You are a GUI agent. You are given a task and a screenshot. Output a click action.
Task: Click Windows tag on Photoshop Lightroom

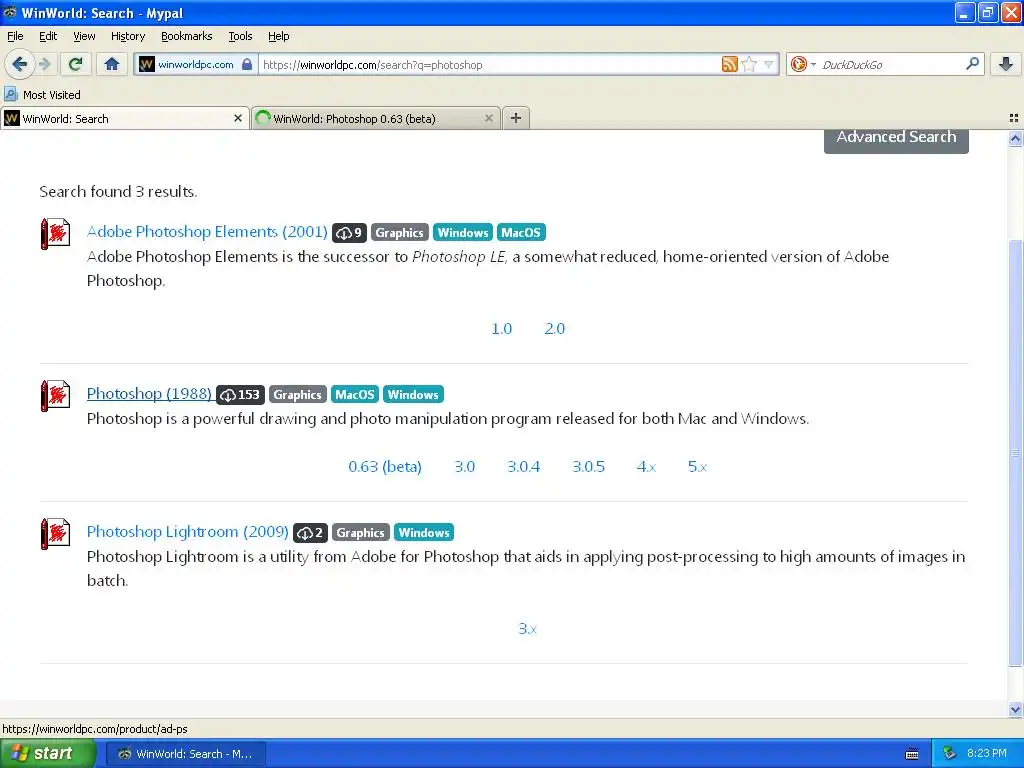pos(424,533)
